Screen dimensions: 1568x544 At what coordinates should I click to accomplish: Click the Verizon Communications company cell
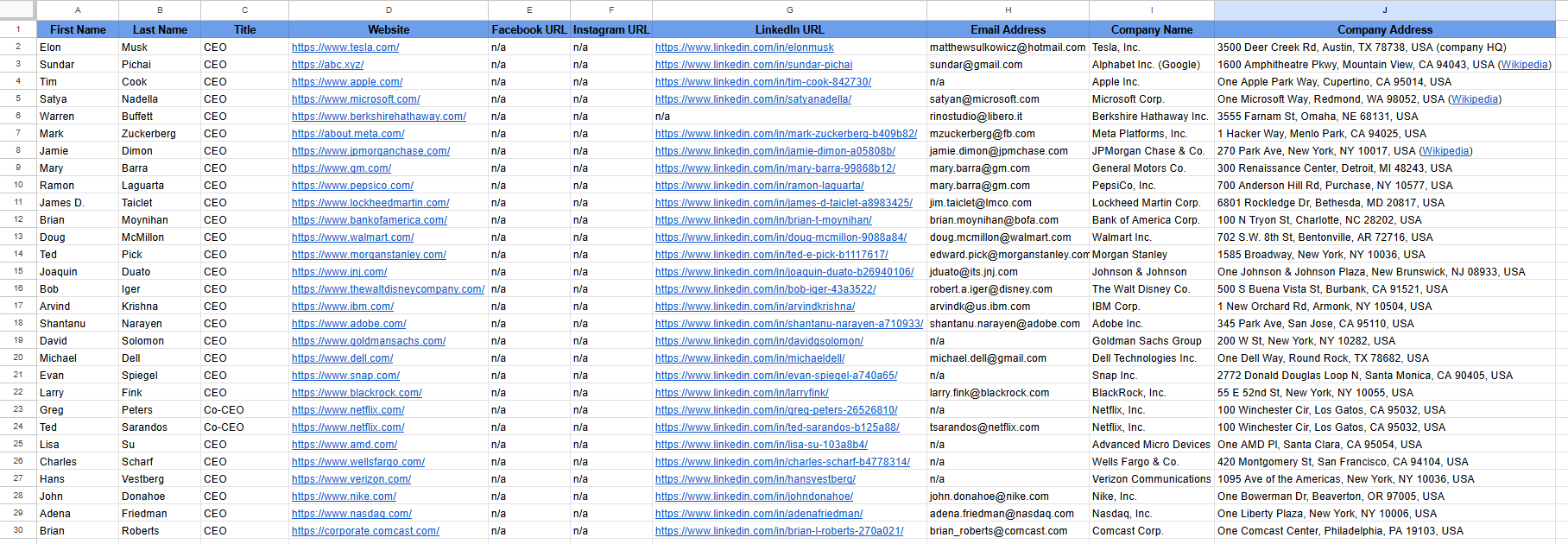point(1152,479)
